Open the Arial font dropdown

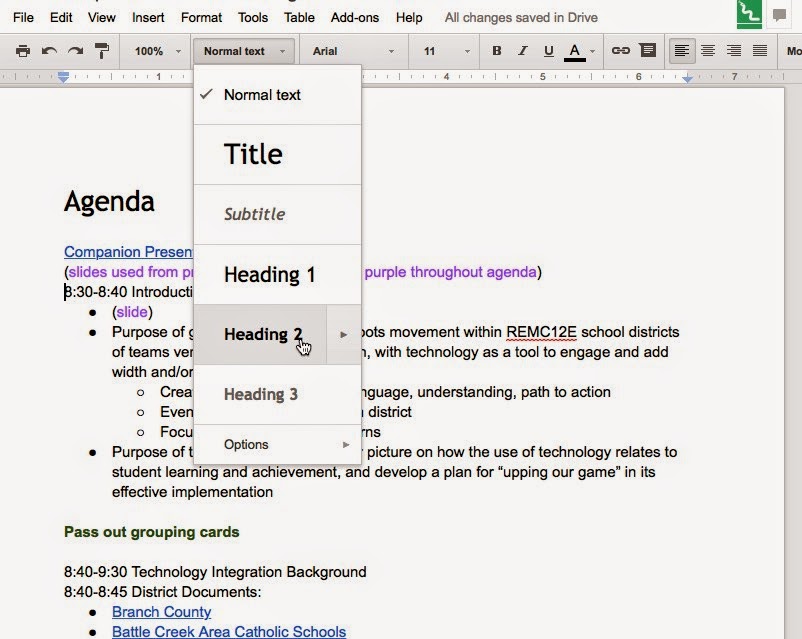[353, 51]
